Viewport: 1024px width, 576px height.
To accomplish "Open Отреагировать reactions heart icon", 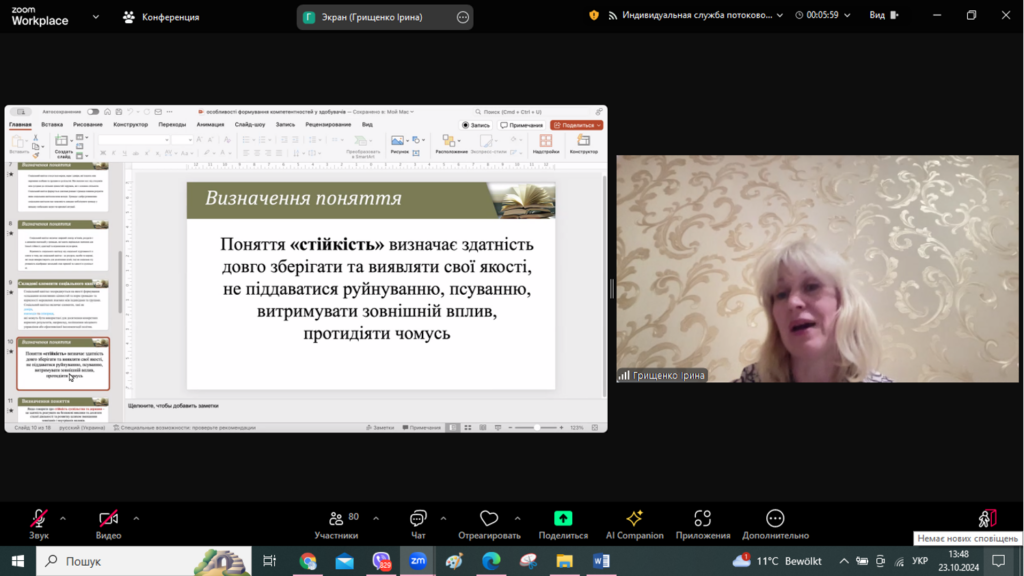I will tap(489, 519).
